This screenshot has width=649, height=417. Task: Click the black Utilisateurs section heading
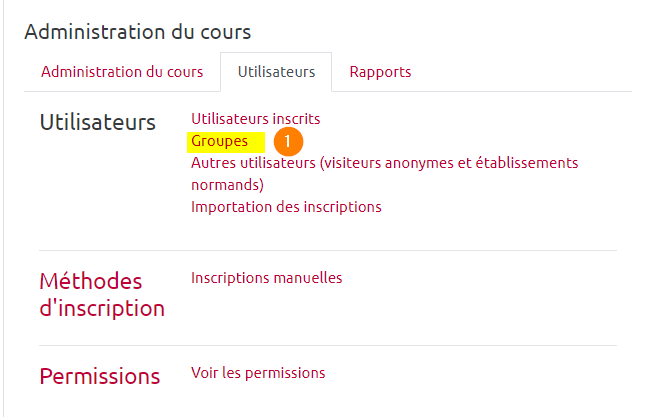[x=97, y=123]
